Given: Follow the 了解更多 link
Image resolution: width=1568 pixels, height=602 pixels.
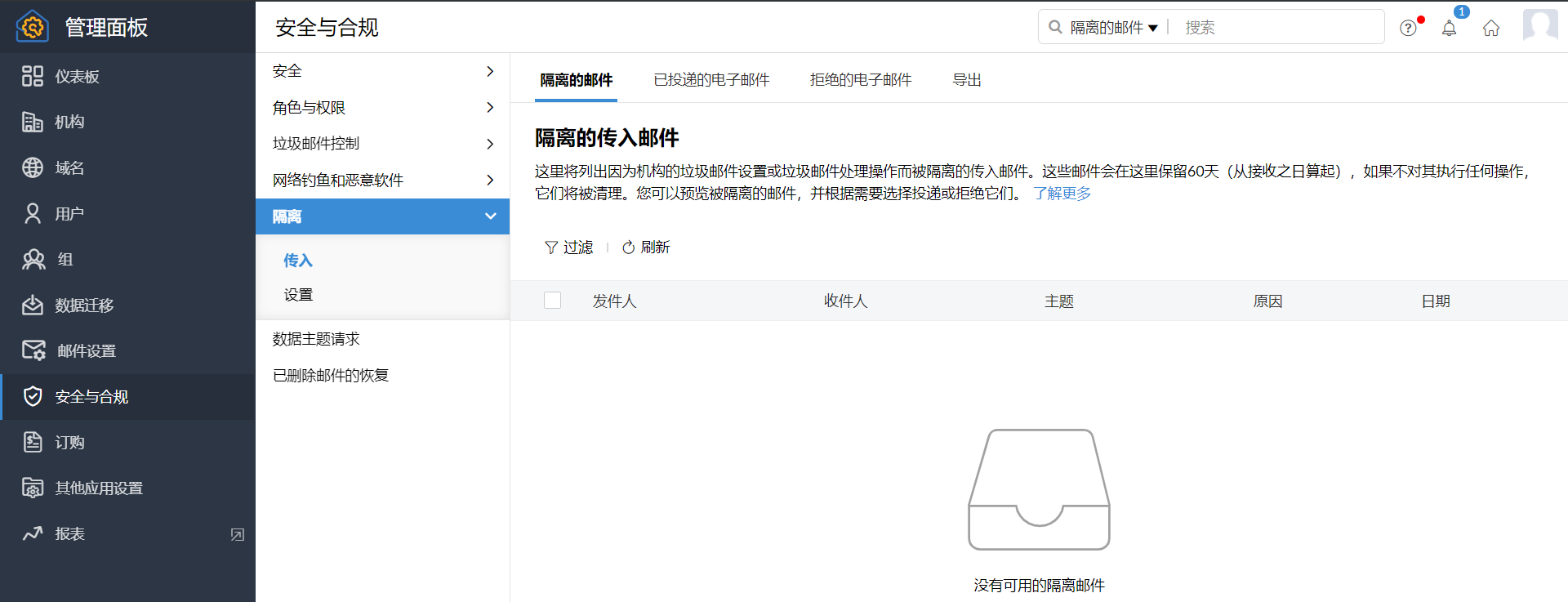Looking at the screenshot, I should 1062,193.
